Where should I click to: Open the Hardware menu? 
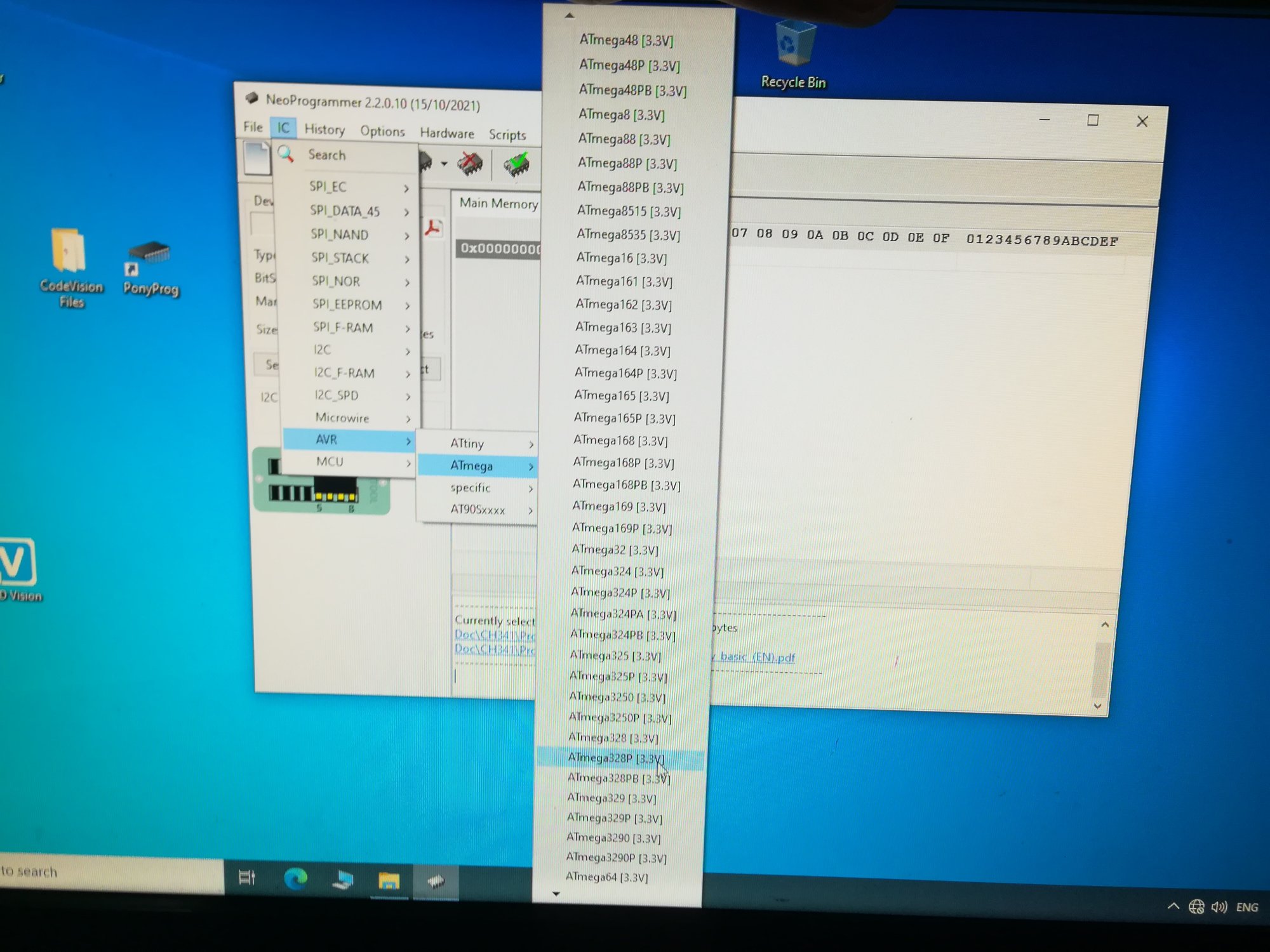tap(447, 133)
